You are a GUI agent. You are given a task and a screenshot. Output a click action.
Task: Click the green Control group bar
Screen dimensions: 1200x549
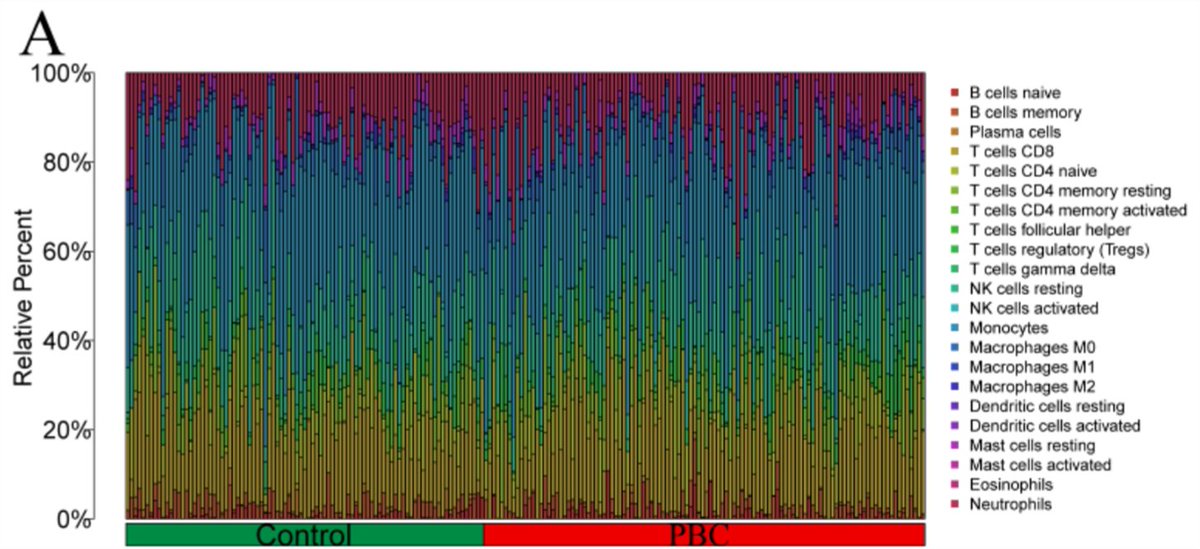coord(305,534)
